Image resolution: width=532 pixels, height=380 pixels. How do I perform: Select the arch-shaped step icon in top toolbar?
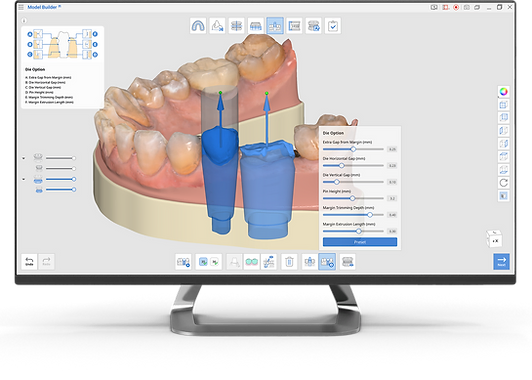click(x=198, y=26)
